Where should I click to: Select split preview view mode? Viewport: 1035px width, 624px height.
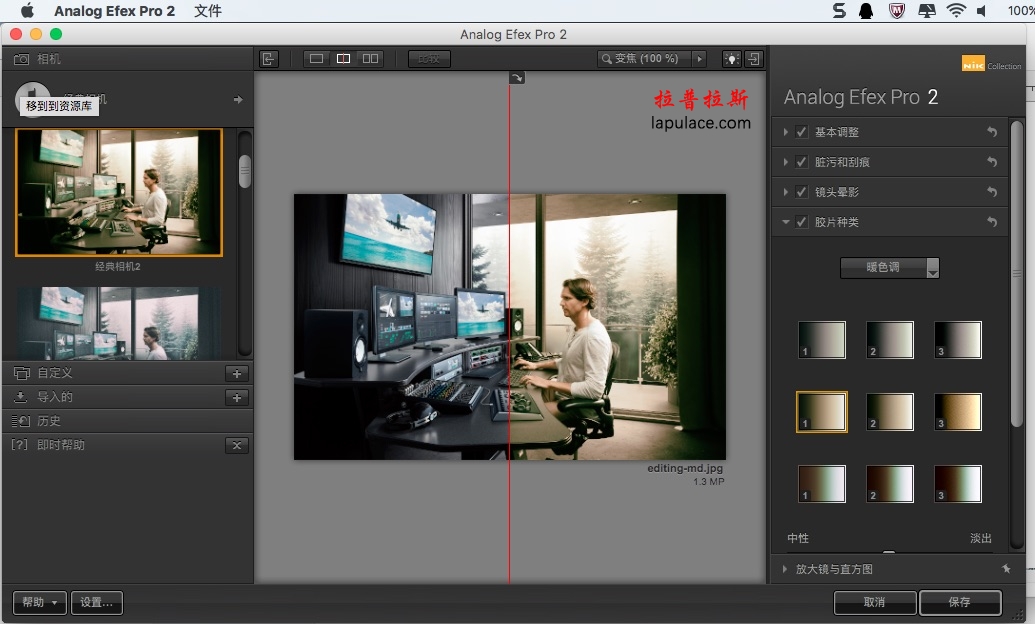pyautogui.click(x=343, y=59)
